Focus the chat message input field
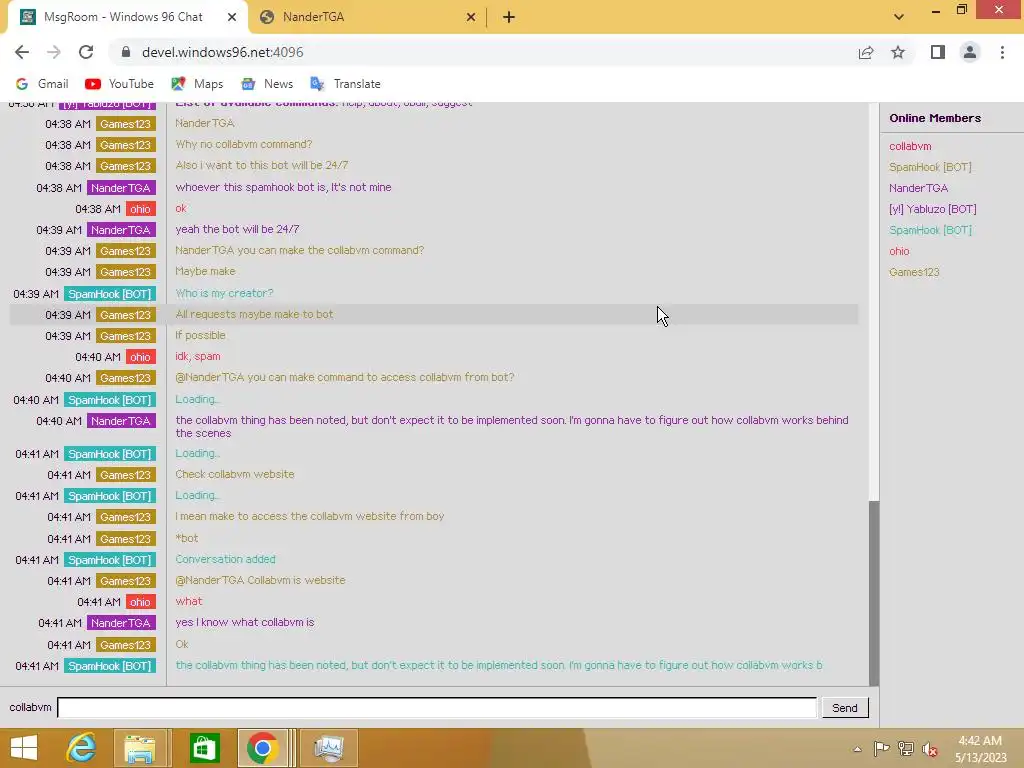This screenshot has height=768, width=1024. click(x=437, y=707)
